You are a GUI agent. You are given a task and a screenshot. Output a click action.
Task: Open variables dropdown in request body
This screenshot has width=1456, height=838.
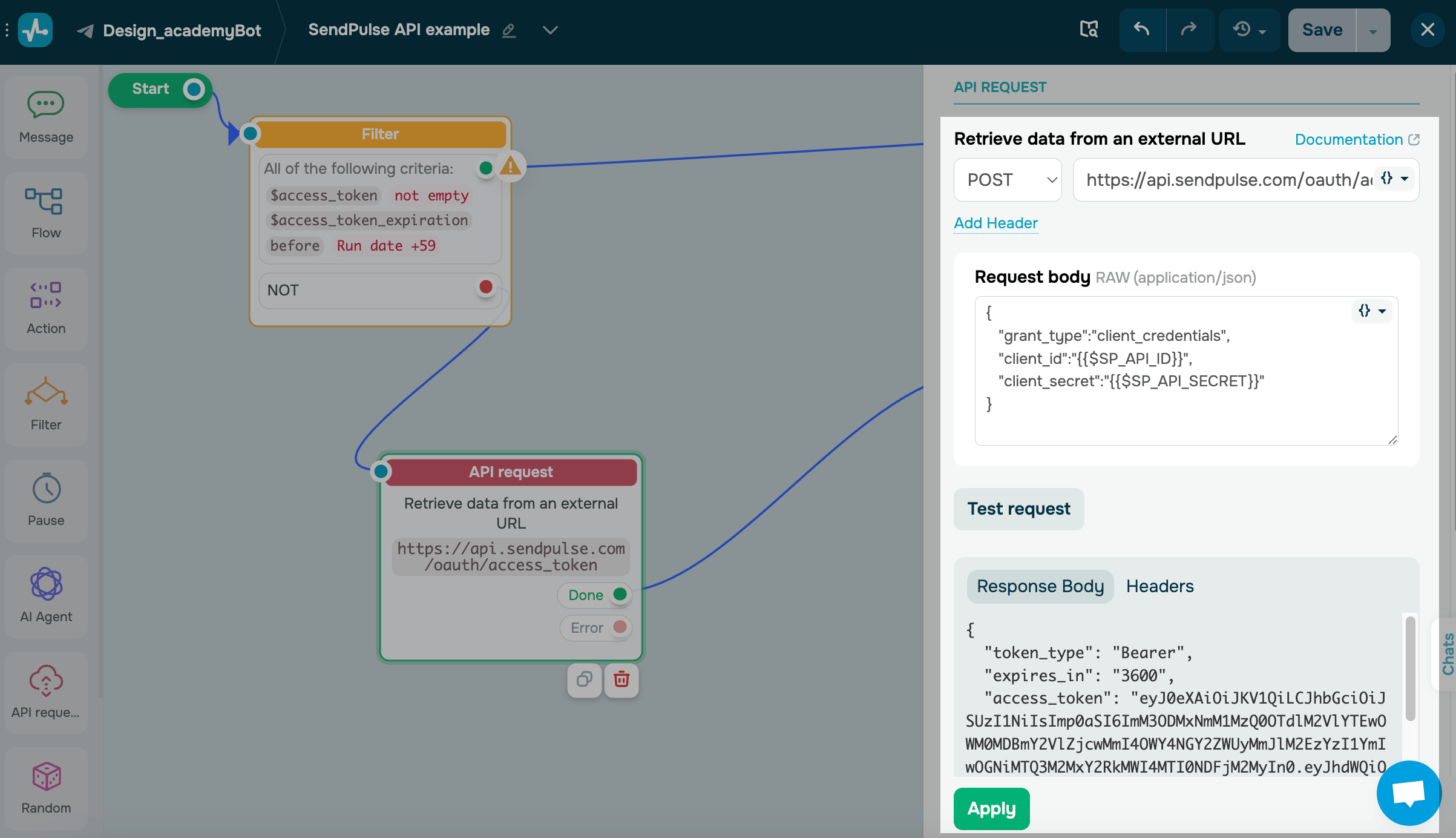tap(1372, 311)
